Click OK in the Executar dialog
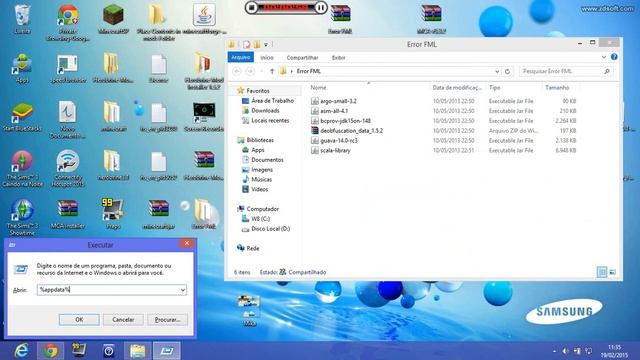The width and height of the screenshot is (640, 360). 79,320
